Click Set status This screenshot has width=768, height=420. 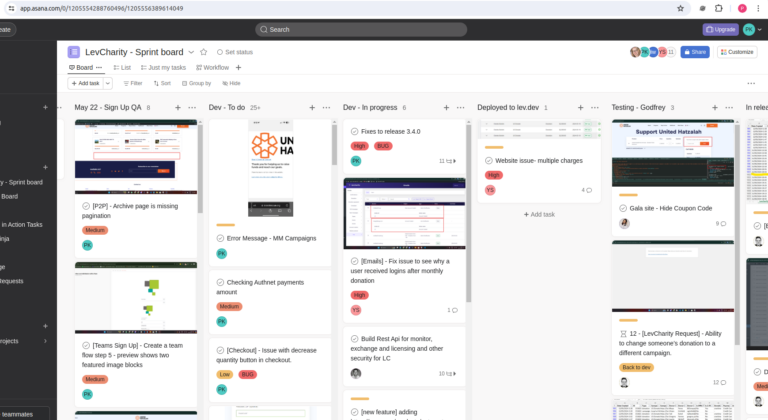coord(235,52)
